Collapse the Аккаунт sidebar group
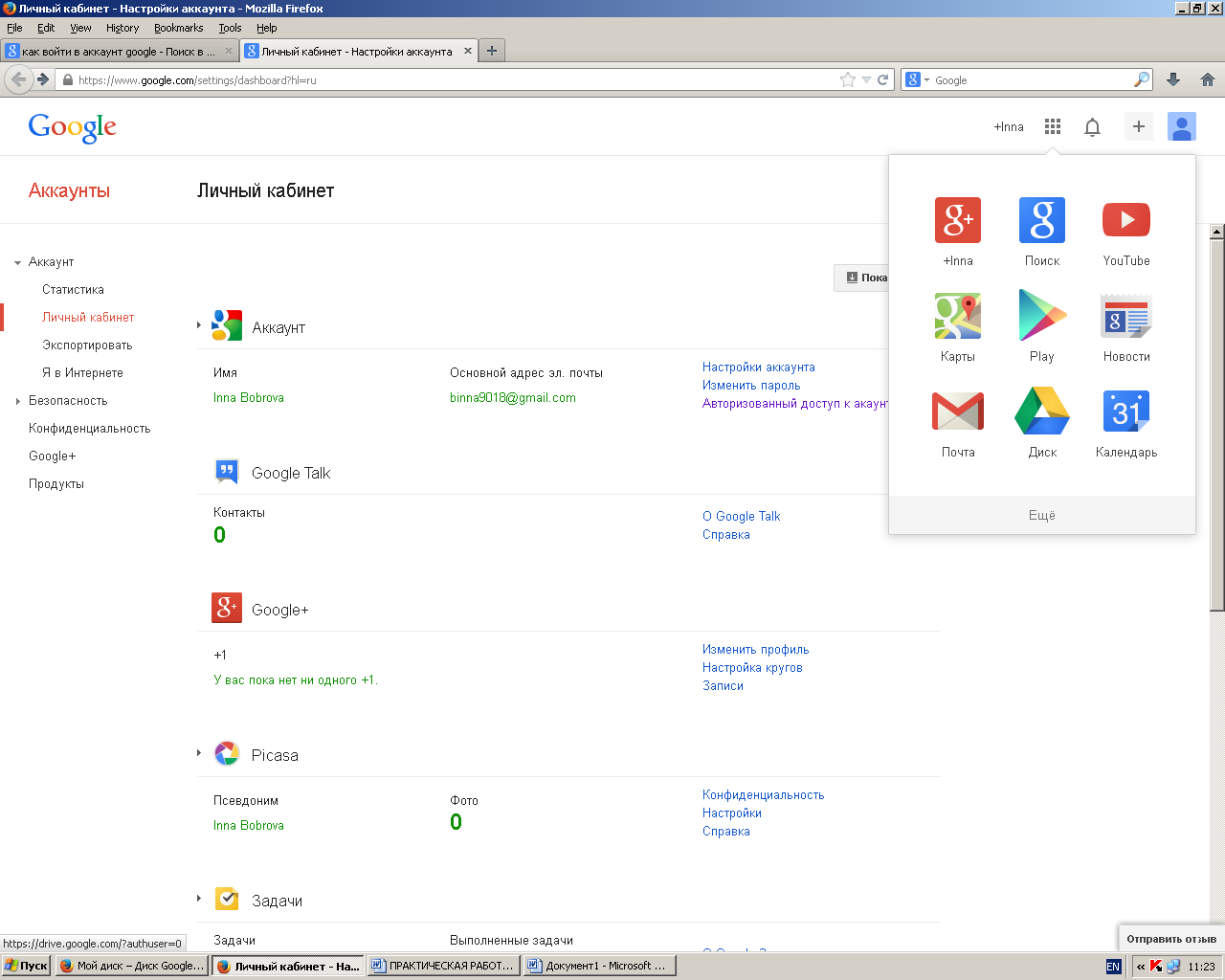This screenshot has height=980, width=1225. click(18, 262)
